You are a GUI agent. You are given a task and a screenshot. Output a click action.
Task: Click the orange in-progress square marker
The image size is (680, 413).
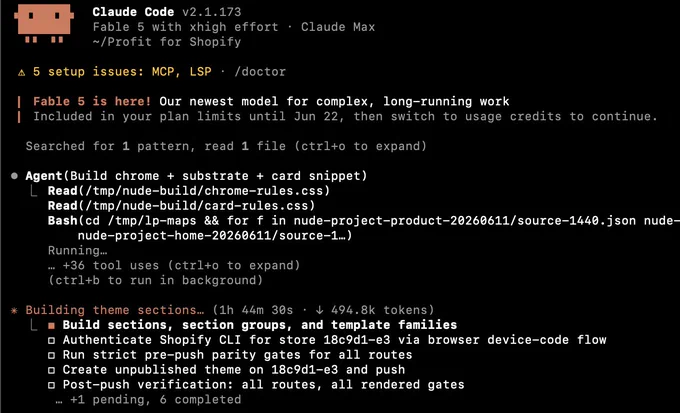(52, 325)
